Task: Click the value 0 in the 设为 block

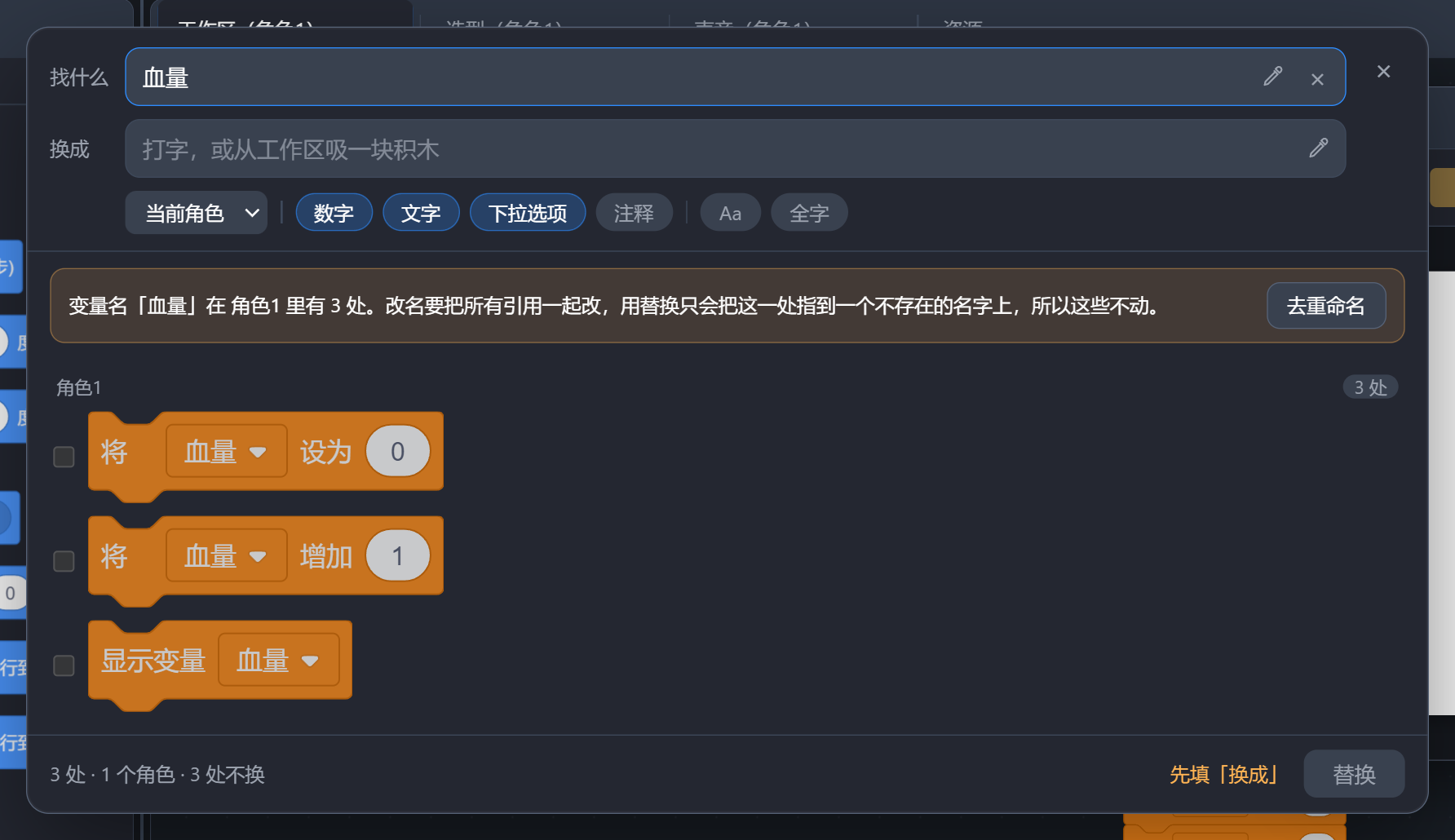Action: click(x=397, y=451)
